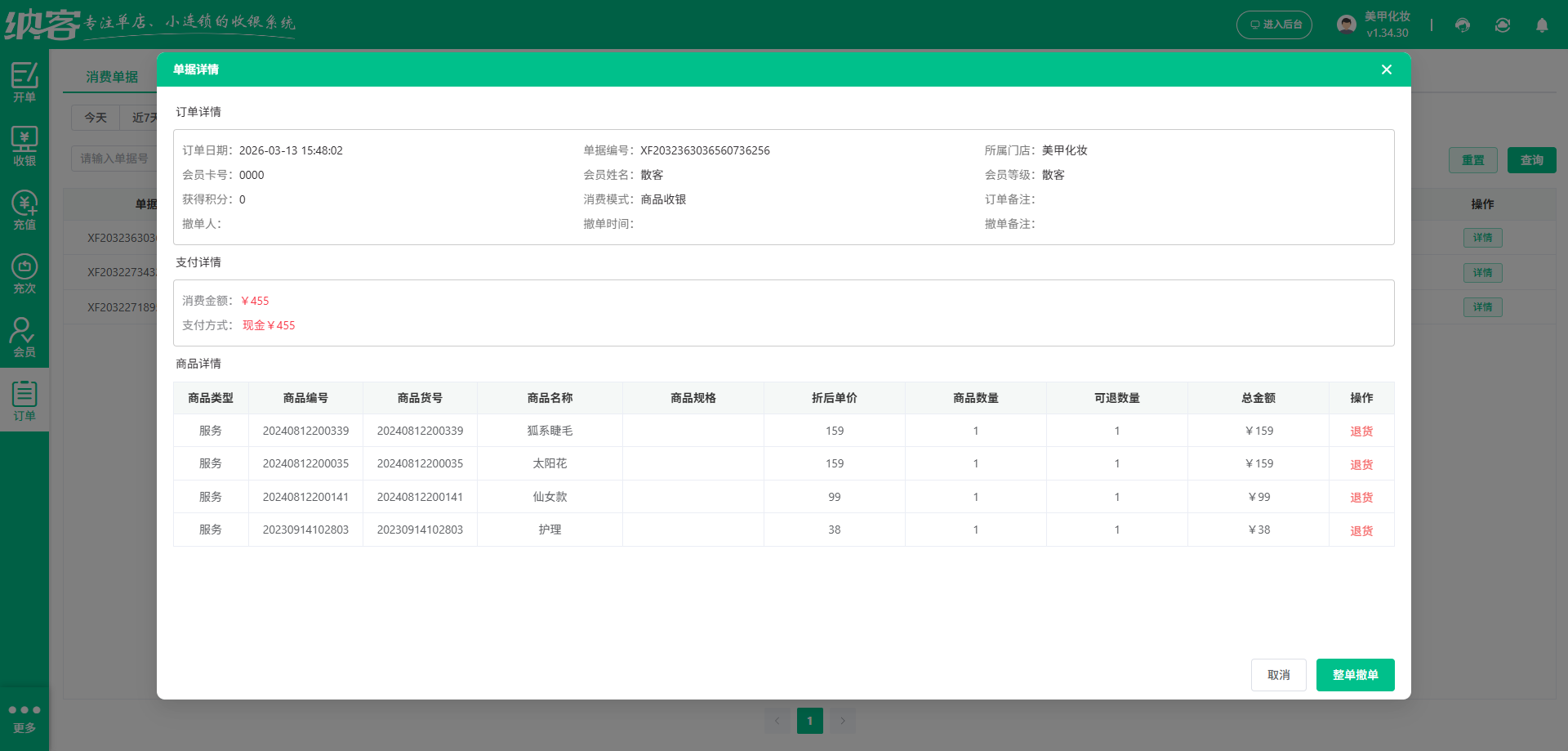Open the 更多 more menu icon
The width and height of the screenshot is (1568, 751).
click(x=24, y=717)
